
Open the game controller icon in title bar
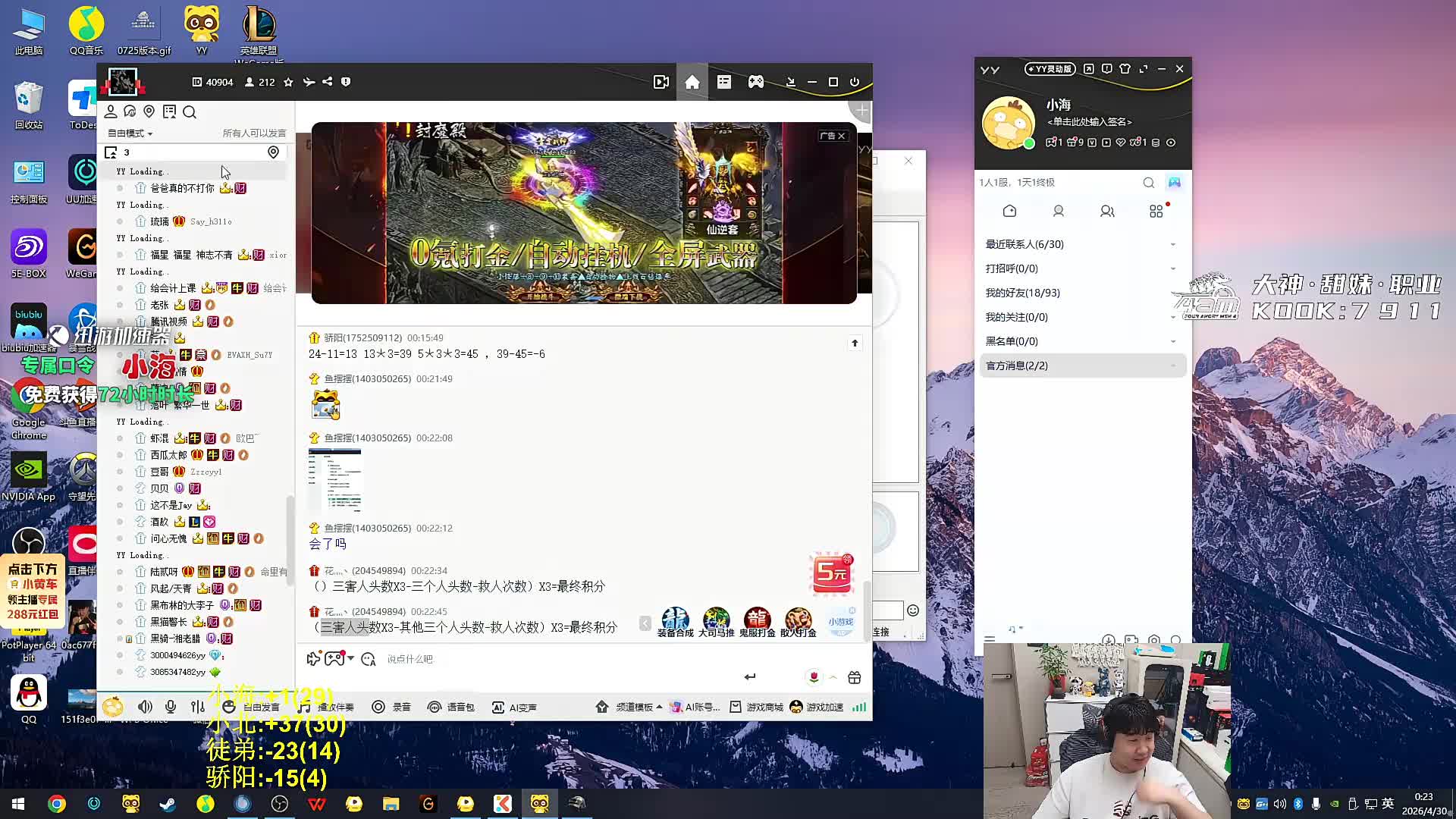pos(755,82)
